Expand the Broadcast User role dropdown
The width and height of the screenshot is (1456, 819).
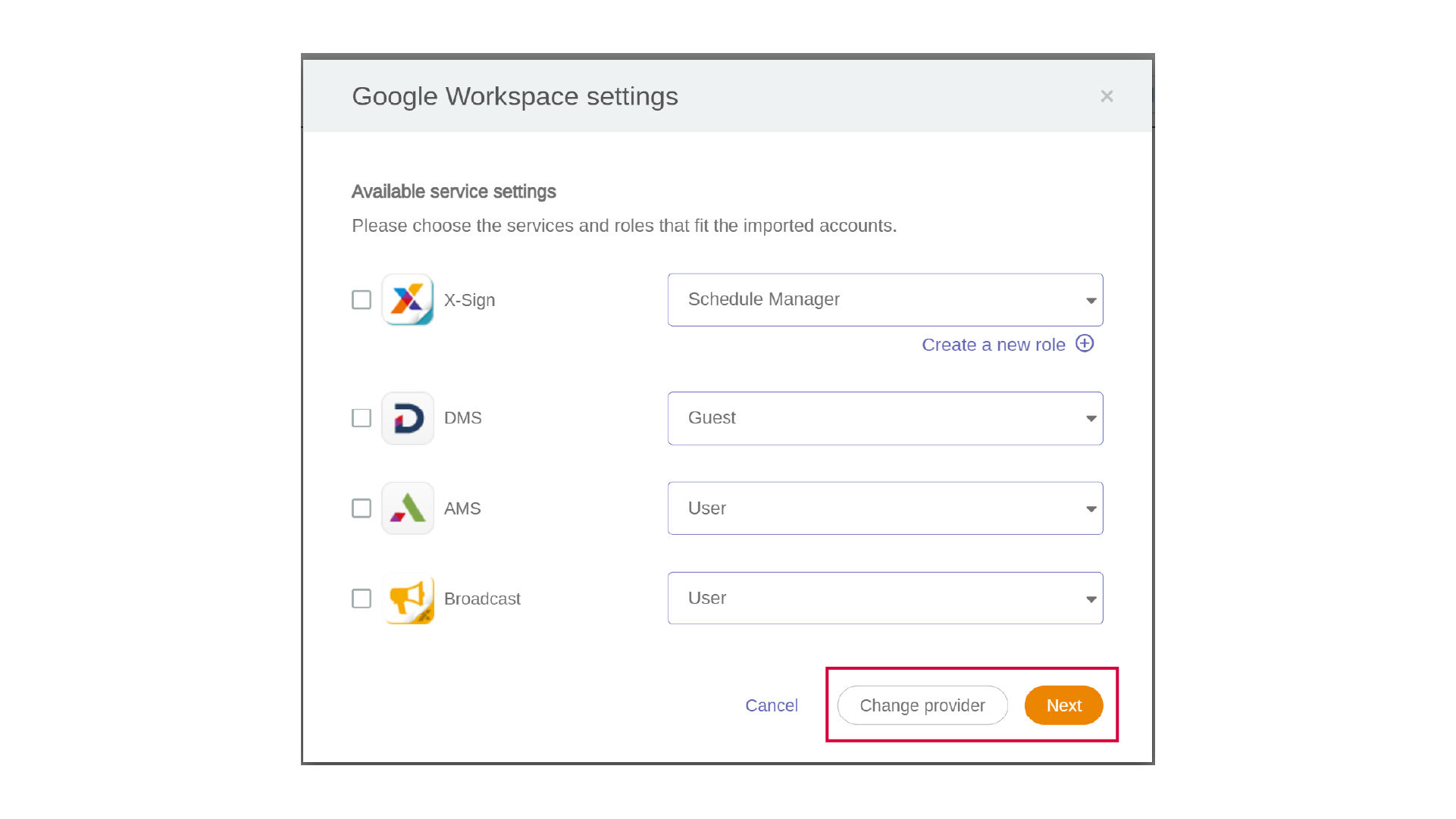[885, 599]
